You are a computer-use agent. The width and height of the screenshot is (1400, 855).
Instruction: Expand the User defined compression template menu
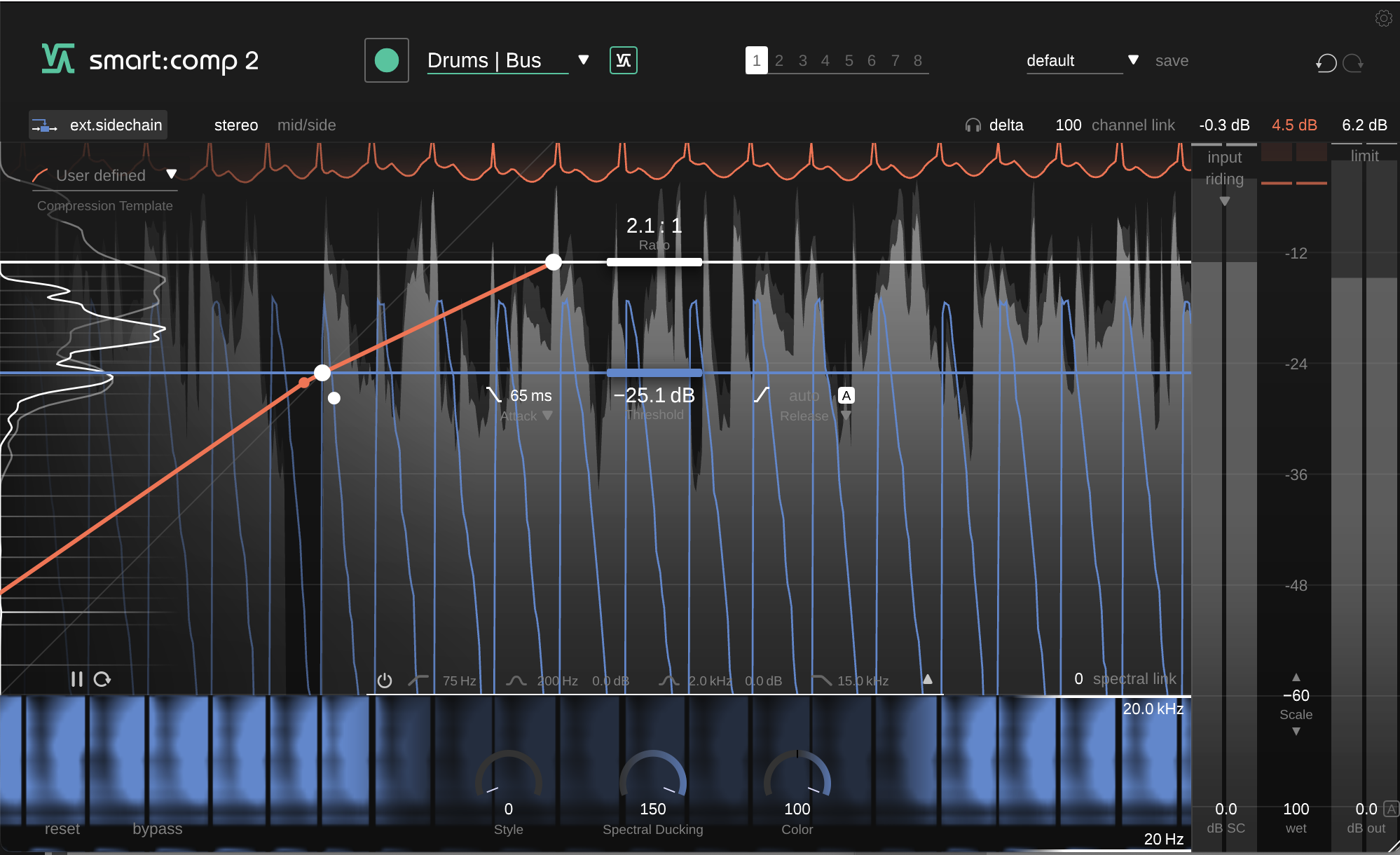click(x=171, y=175)
